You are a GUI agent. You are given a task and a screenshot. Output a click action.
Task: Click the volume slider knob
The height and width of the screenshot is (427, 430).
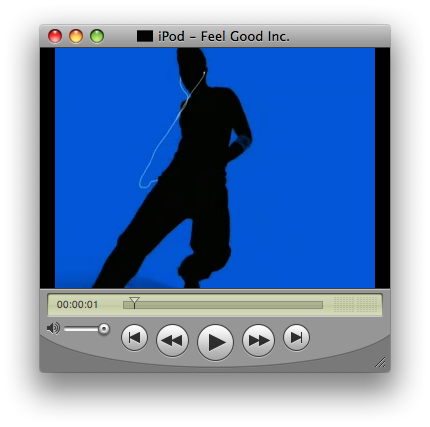coord(104,329)
